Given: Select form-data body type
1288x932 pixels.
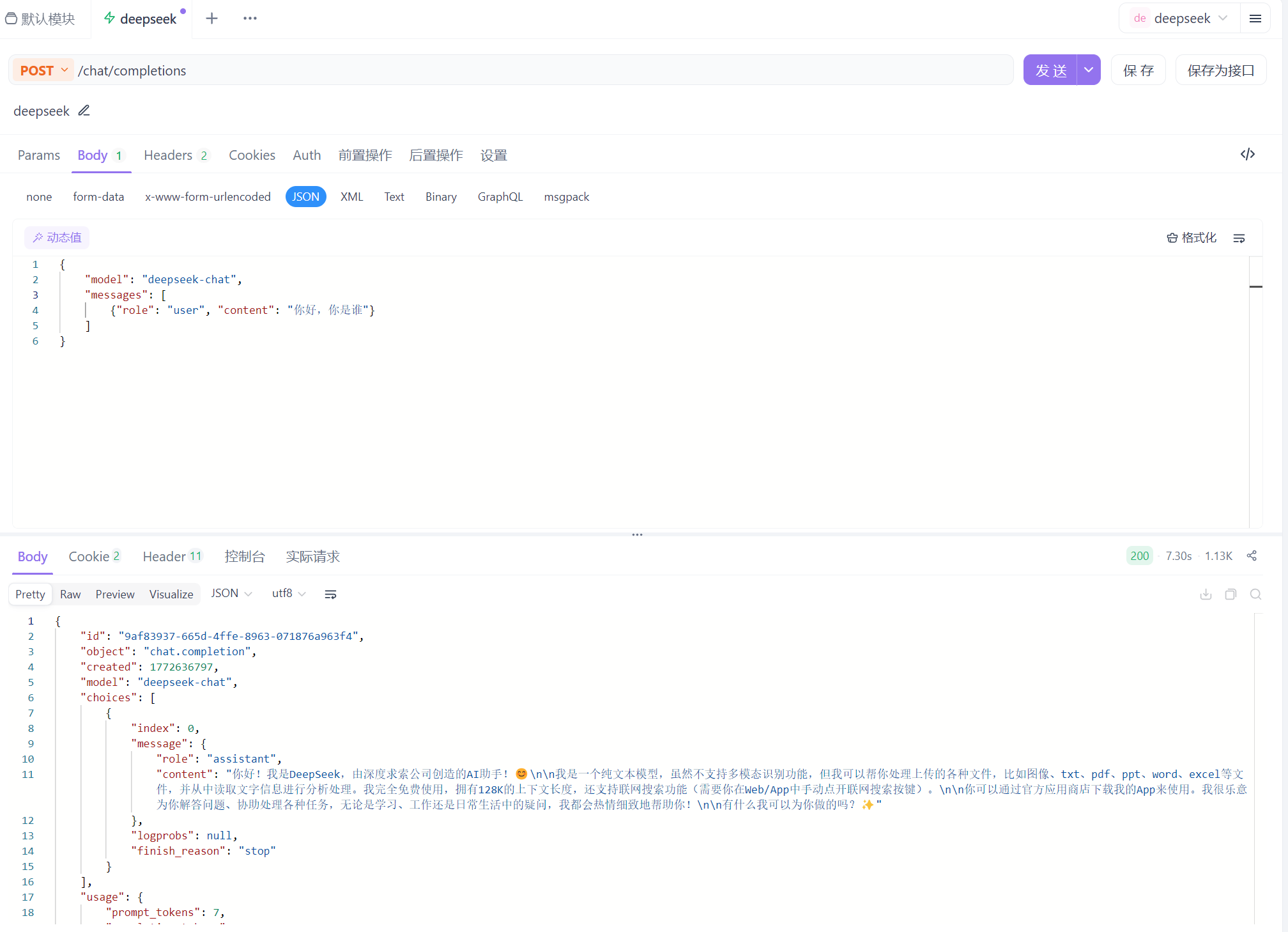Looking at the screenshot, I should pos(98,197).
